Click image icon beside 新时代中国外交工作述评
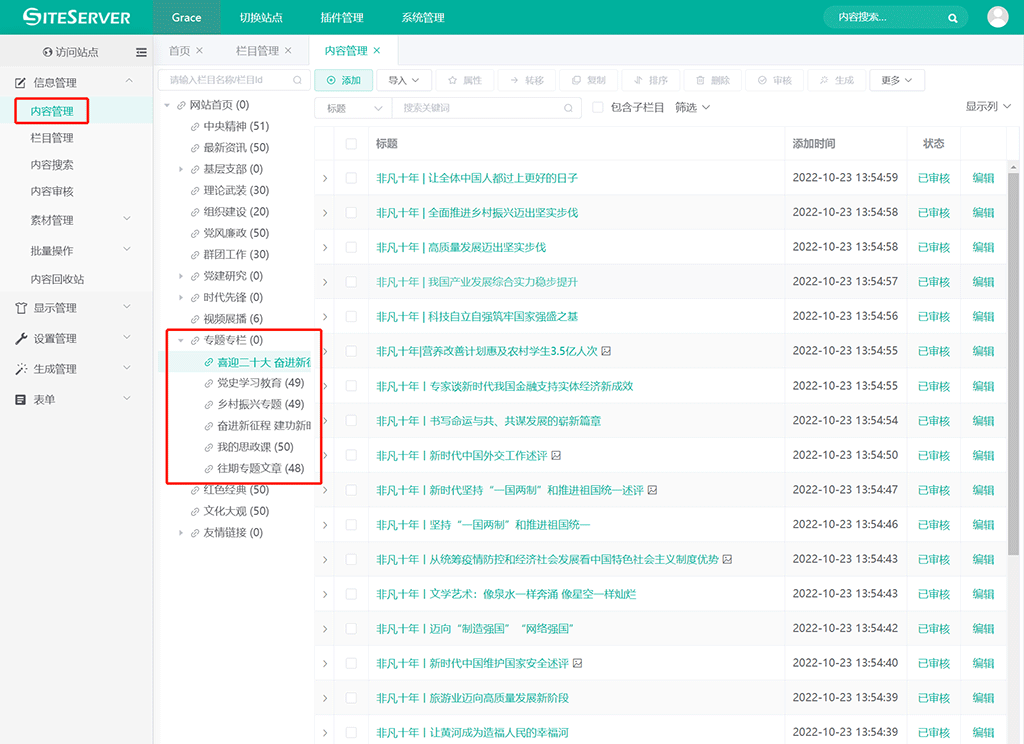 [x=556, y=455]
